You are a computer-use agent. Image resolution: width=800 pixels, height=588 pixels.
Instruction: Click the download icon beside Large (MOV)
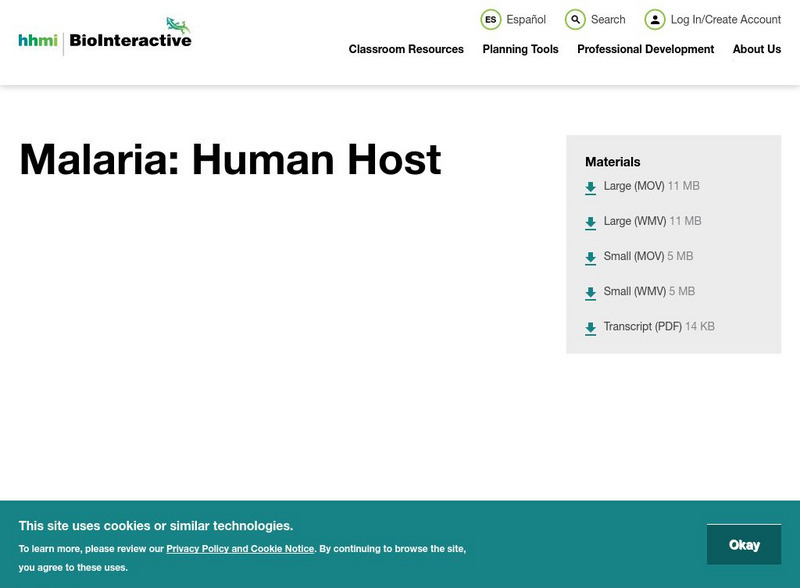[589, 186]
